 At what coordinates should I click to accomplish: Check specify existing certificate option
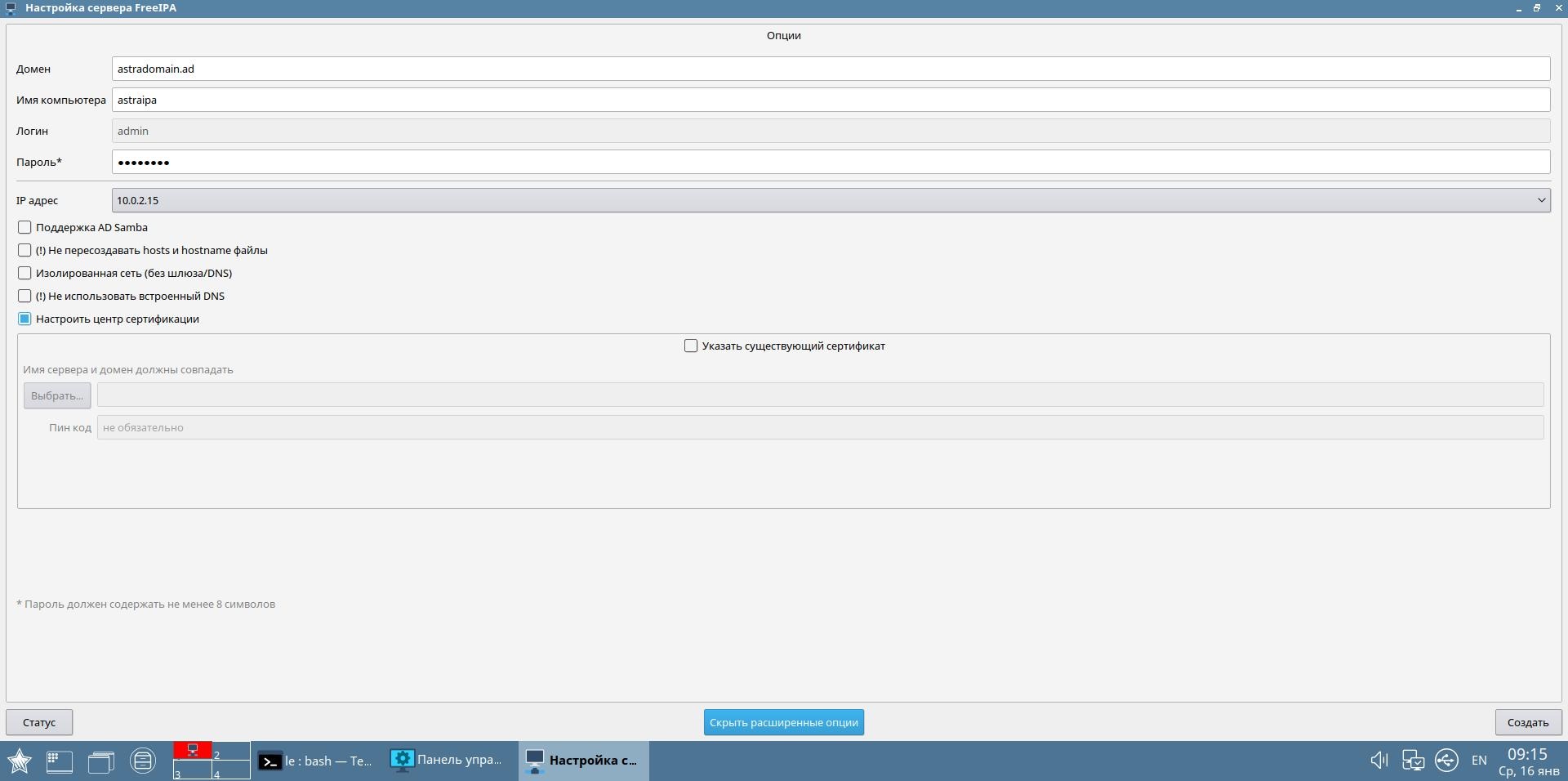click(x=691, y=346)
